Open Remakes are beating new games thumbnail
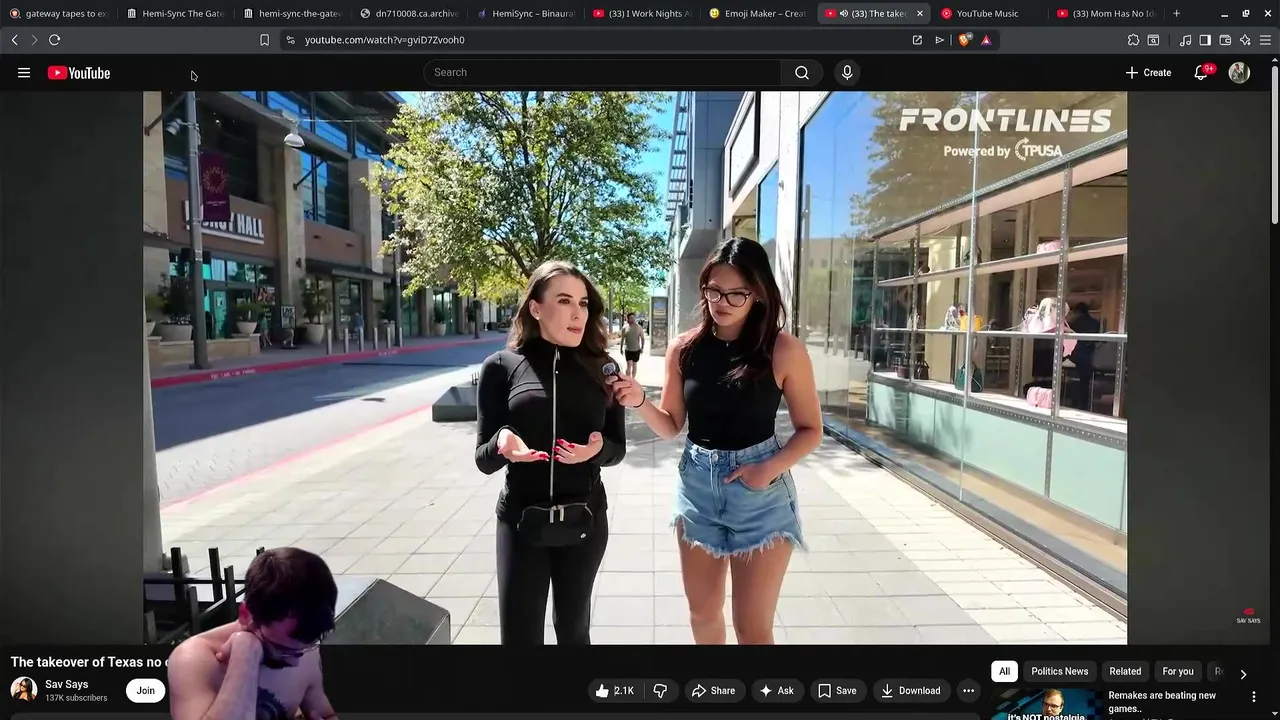The width and height of the screenshot is (1280, 720). click(x=1046, y=704)
